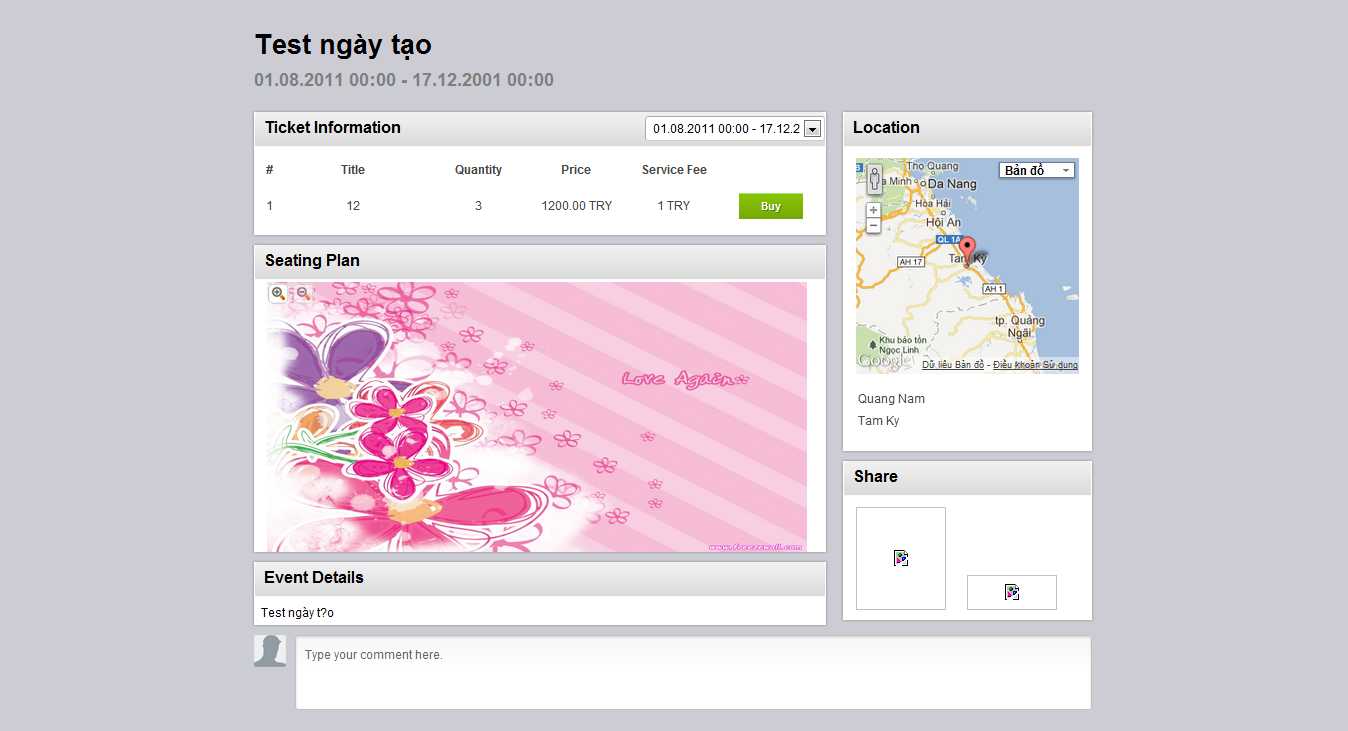Click the Quantity column header
The height and width of the screenshot is (731, 1348).
[x=478, y=170]
